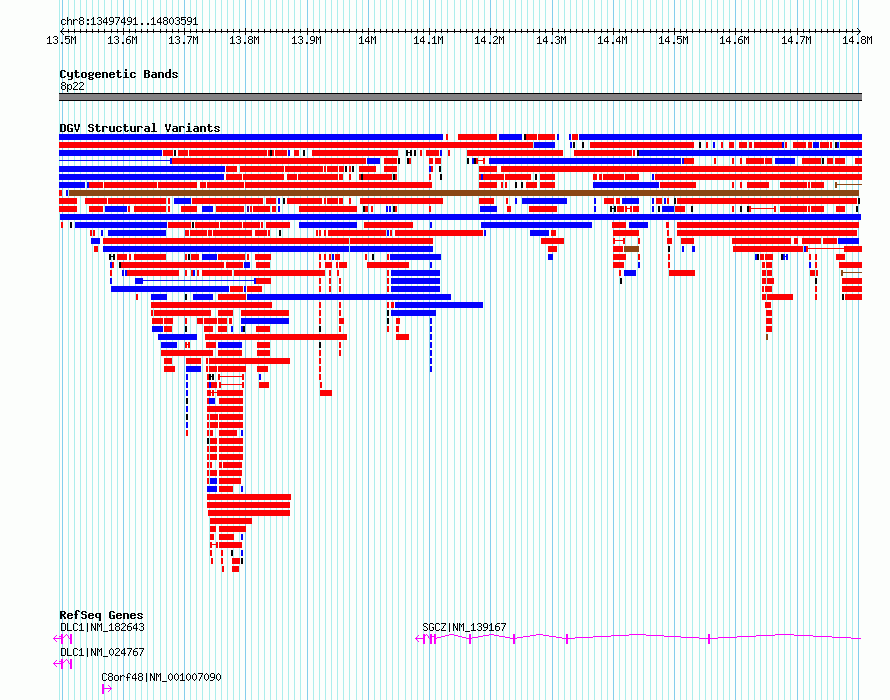This screenshot has height=700, width=890.
Task: Click the DLC1|NM_182643 gene label
Action: click(102, 627)
